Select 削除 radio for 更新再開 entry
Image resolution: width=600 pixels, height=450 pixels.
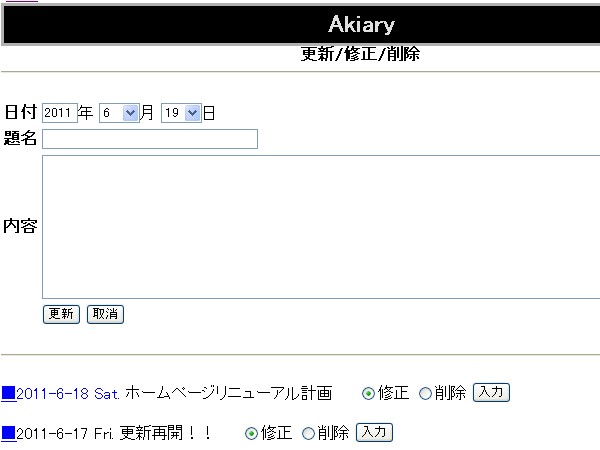[x=308, y=434]
